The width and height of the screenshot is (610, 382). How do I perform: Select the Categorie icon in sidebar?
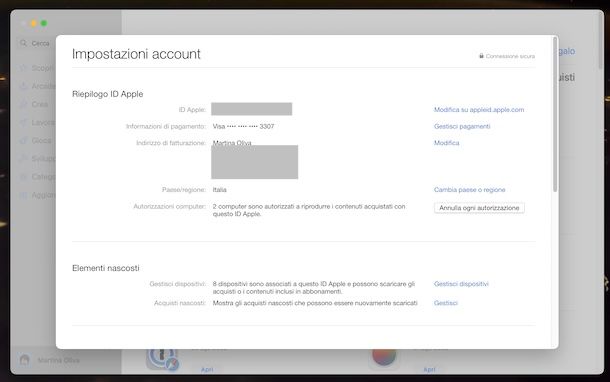24,177
